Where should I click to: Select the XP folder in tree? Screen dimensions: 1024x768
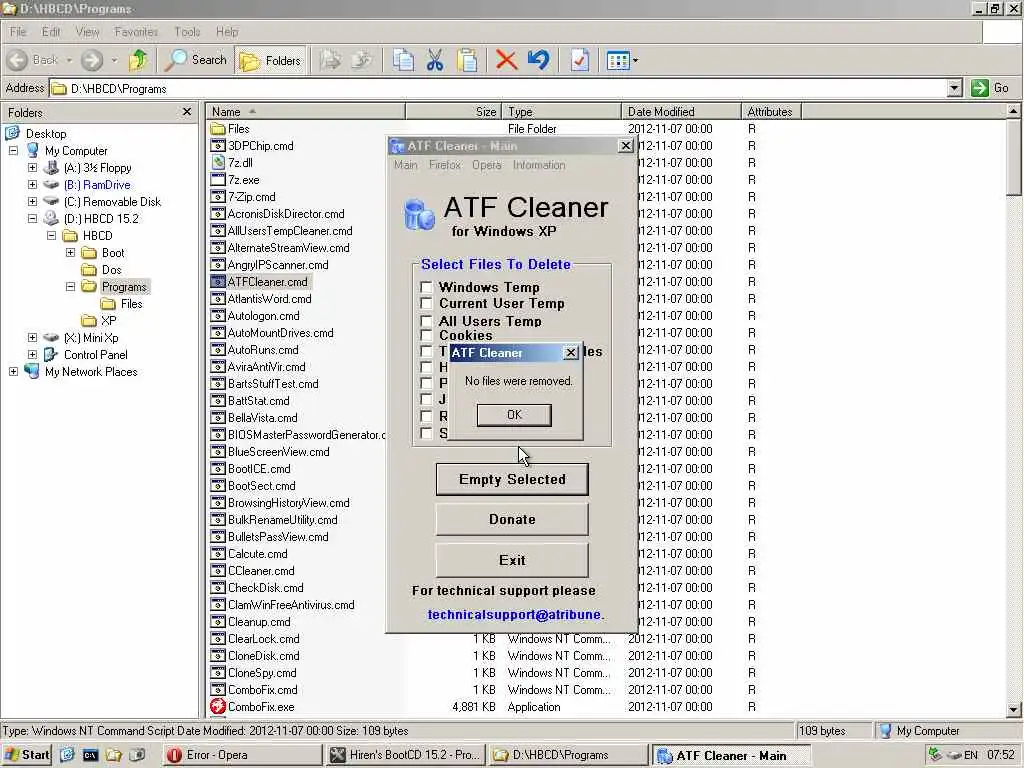pos(108,321)
